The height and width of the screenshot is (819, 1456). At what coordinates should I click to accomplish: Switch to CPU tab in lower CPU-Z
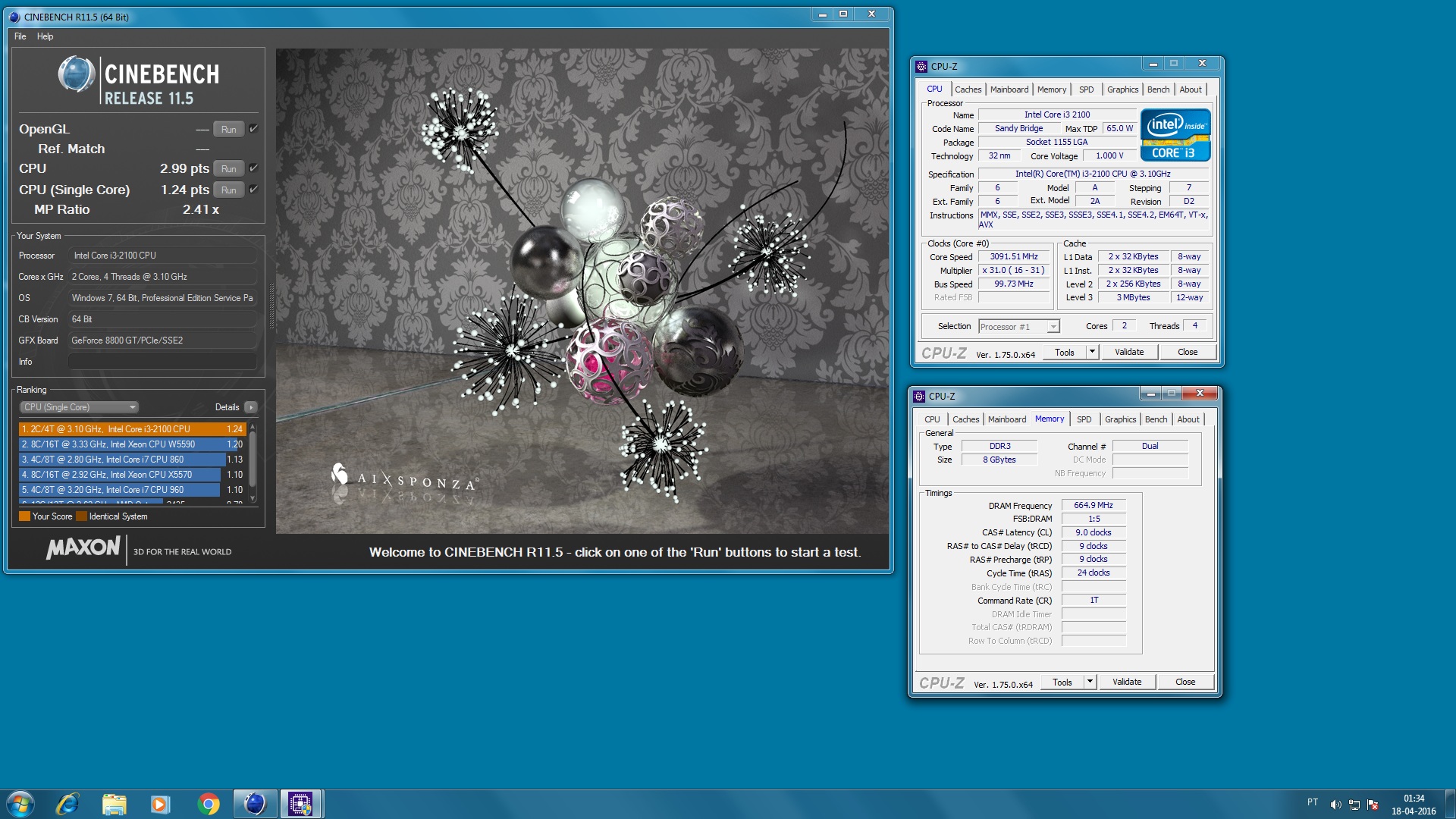pos(932,419)
